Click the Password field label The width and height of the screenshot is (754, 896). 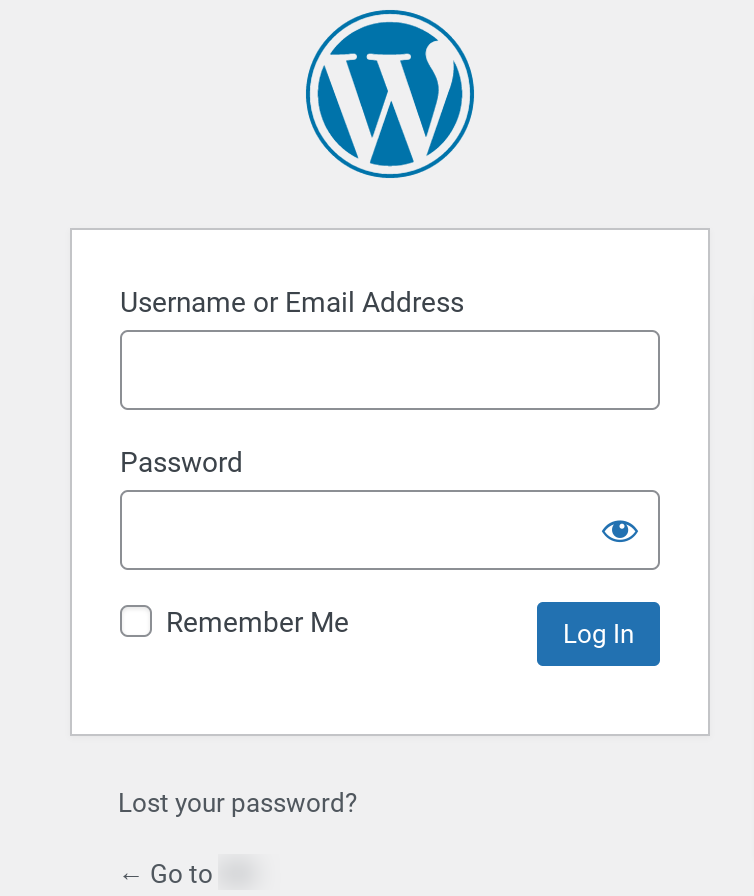coord(181,462)
